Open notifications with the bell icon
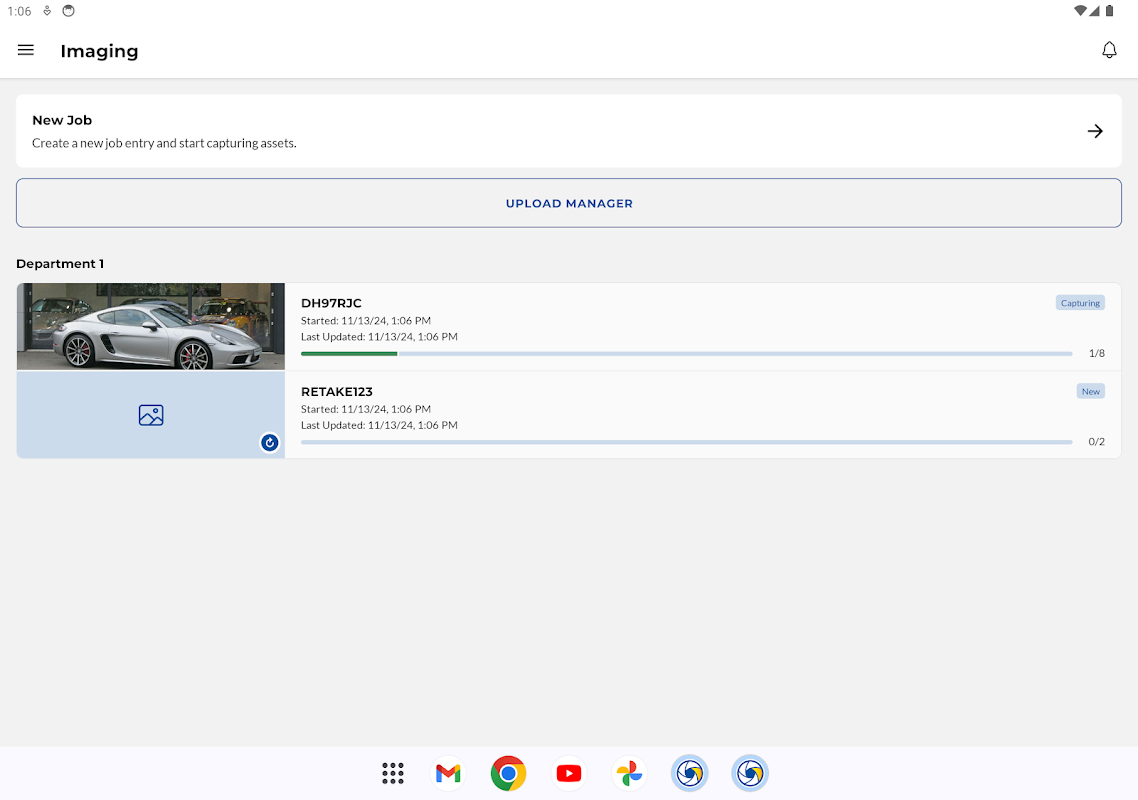 point(1109,50)
